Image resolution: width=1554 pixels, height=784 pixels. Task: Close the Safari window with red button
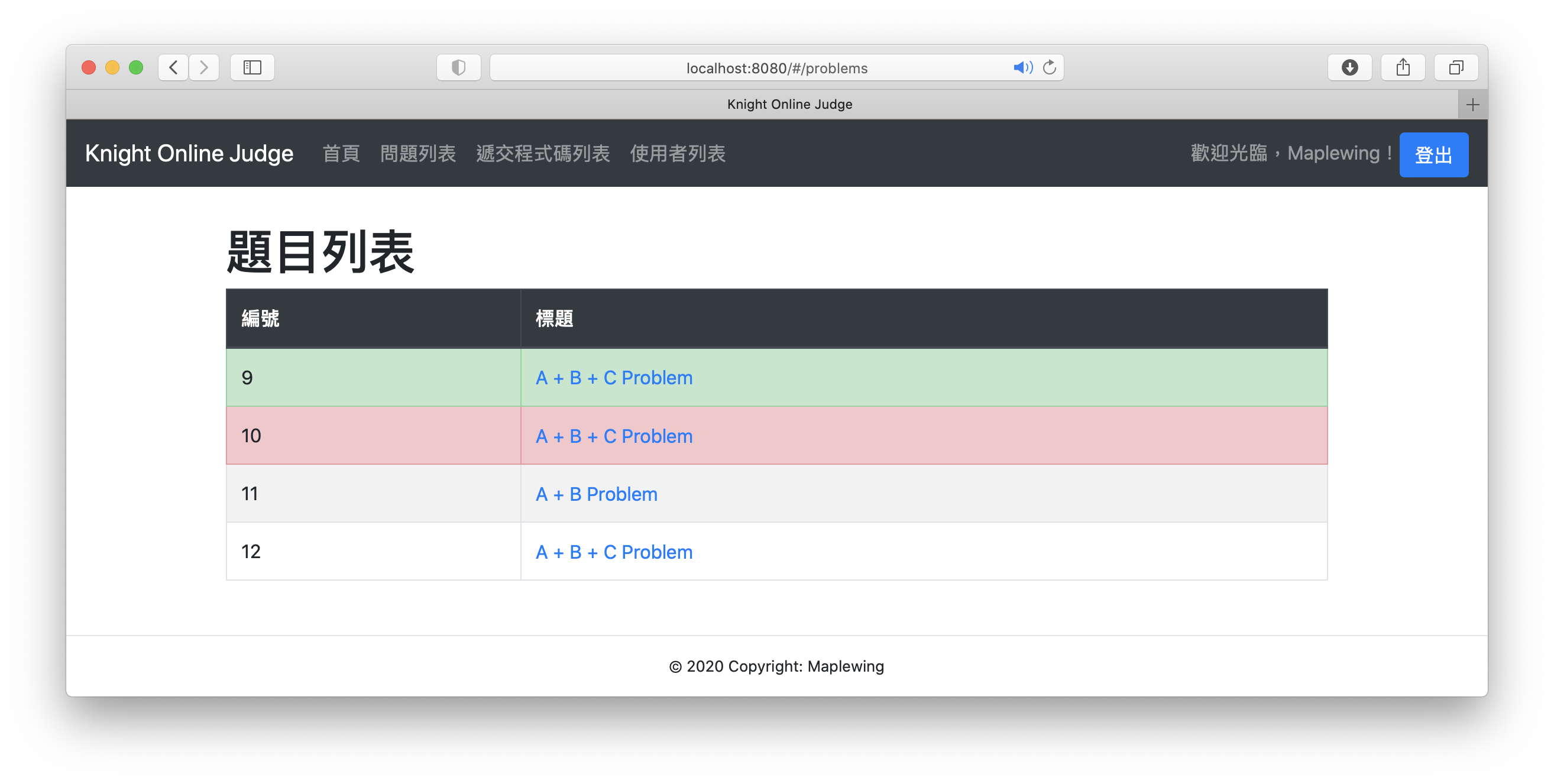click(x=89, y=67)
